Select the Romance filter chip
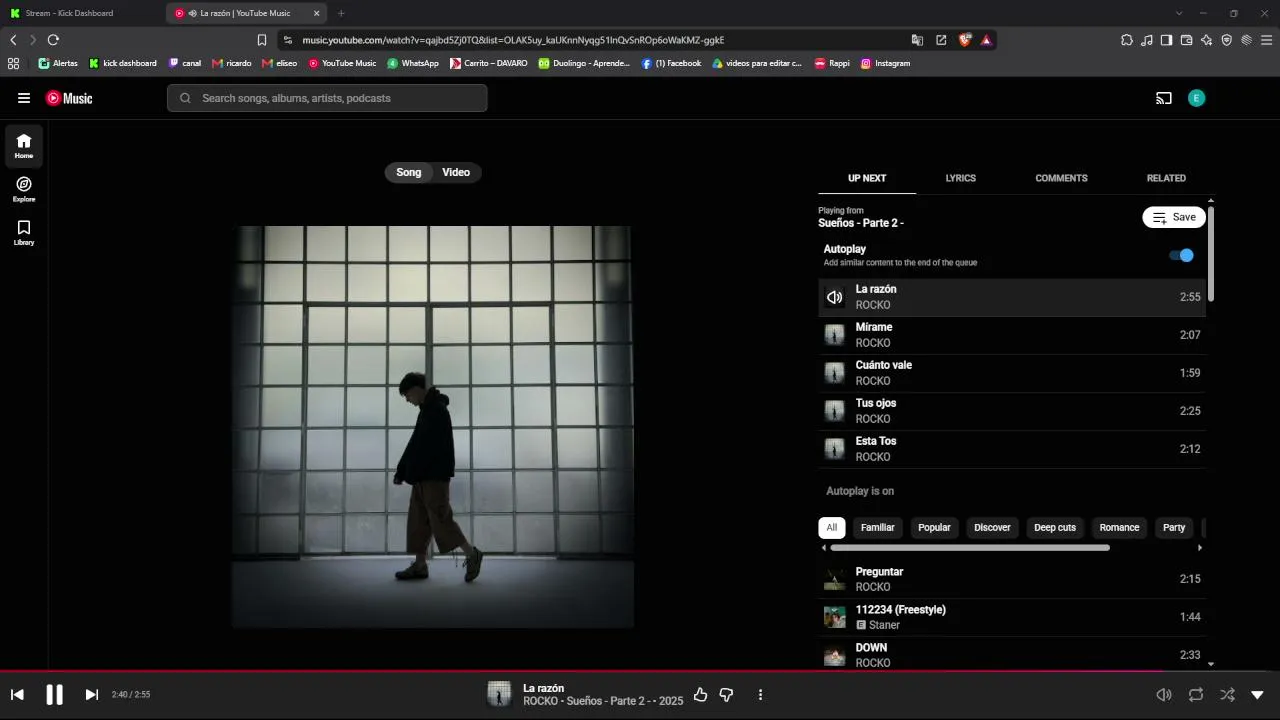 (x=1119, y=527)
